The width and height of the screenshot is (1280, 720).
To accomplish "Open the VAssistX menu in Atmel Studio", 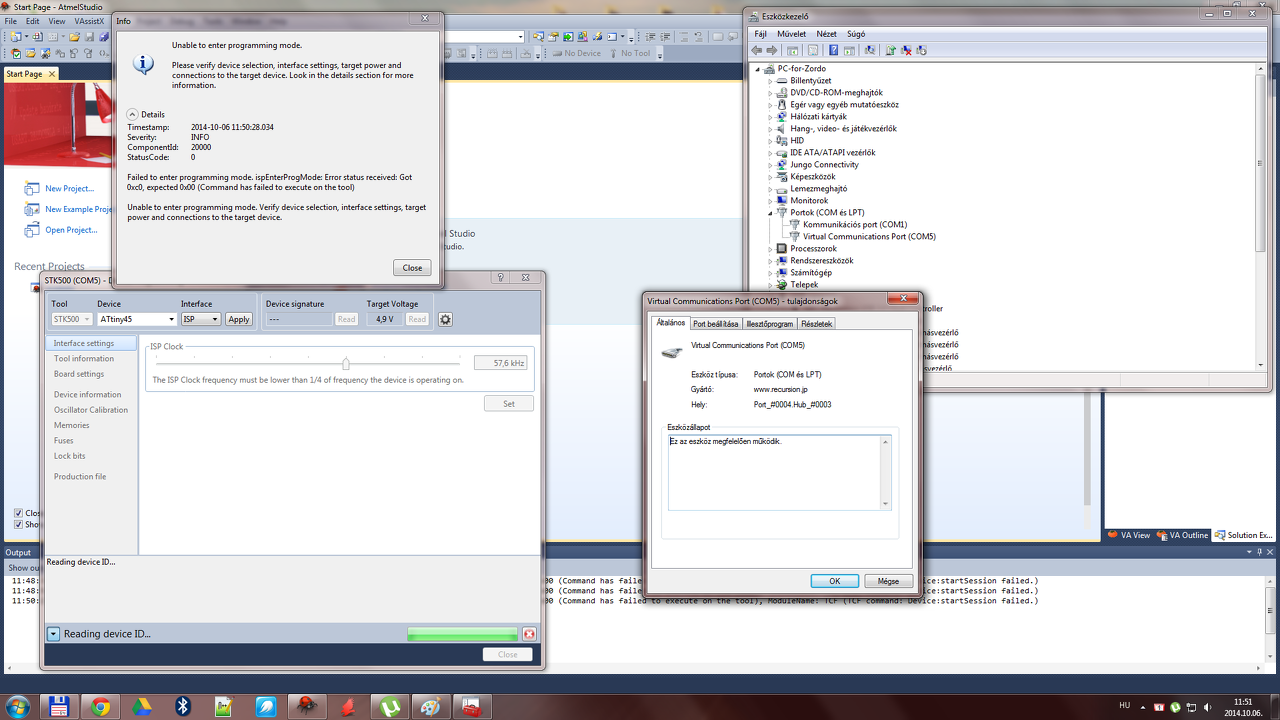I will pyautogui.click(x=89, y=21).
